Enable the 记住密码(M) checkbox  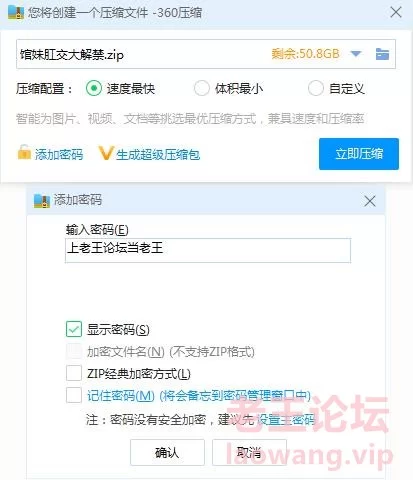(x=74, y=395)
